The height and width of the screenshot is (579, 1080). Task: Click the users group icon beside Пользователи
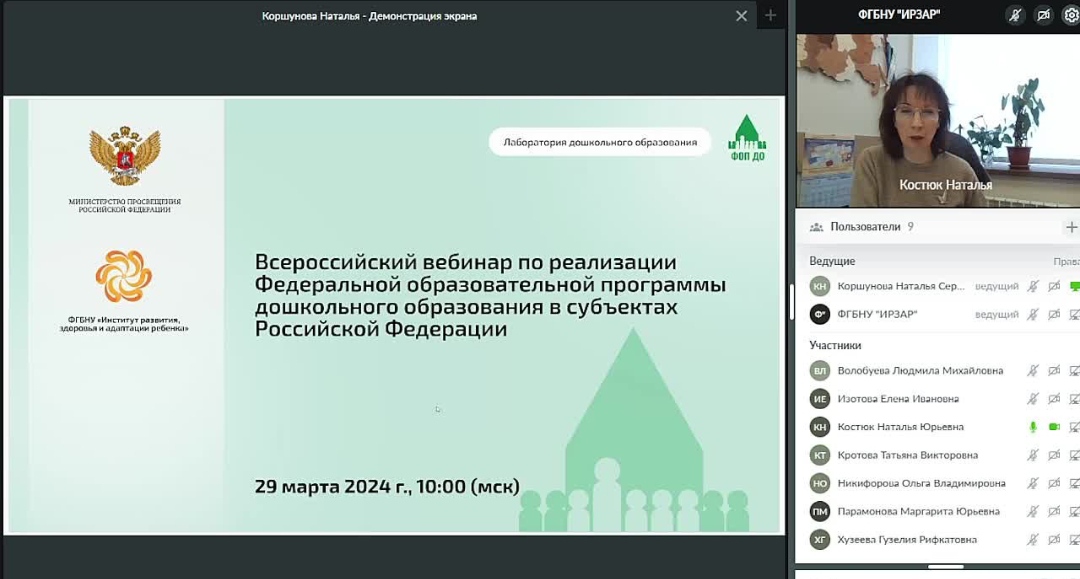[817, 227]
